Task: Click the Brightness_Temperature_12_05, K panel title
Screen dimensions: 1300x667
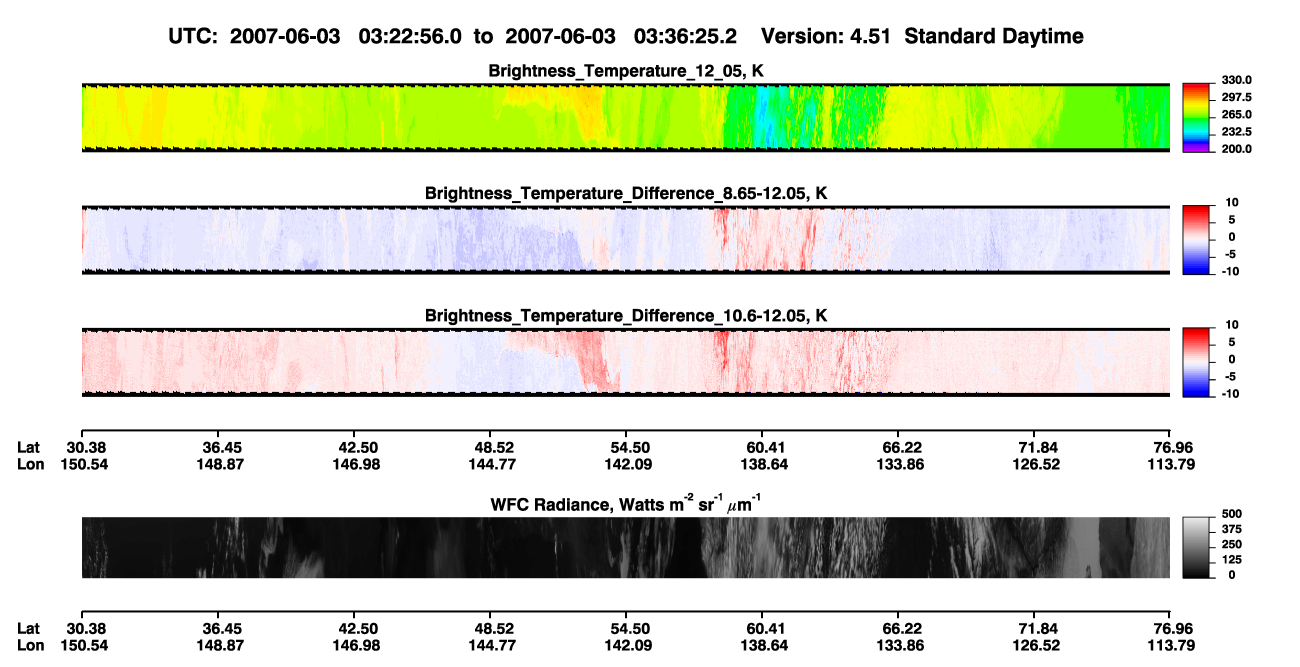Action: [626, 70]
